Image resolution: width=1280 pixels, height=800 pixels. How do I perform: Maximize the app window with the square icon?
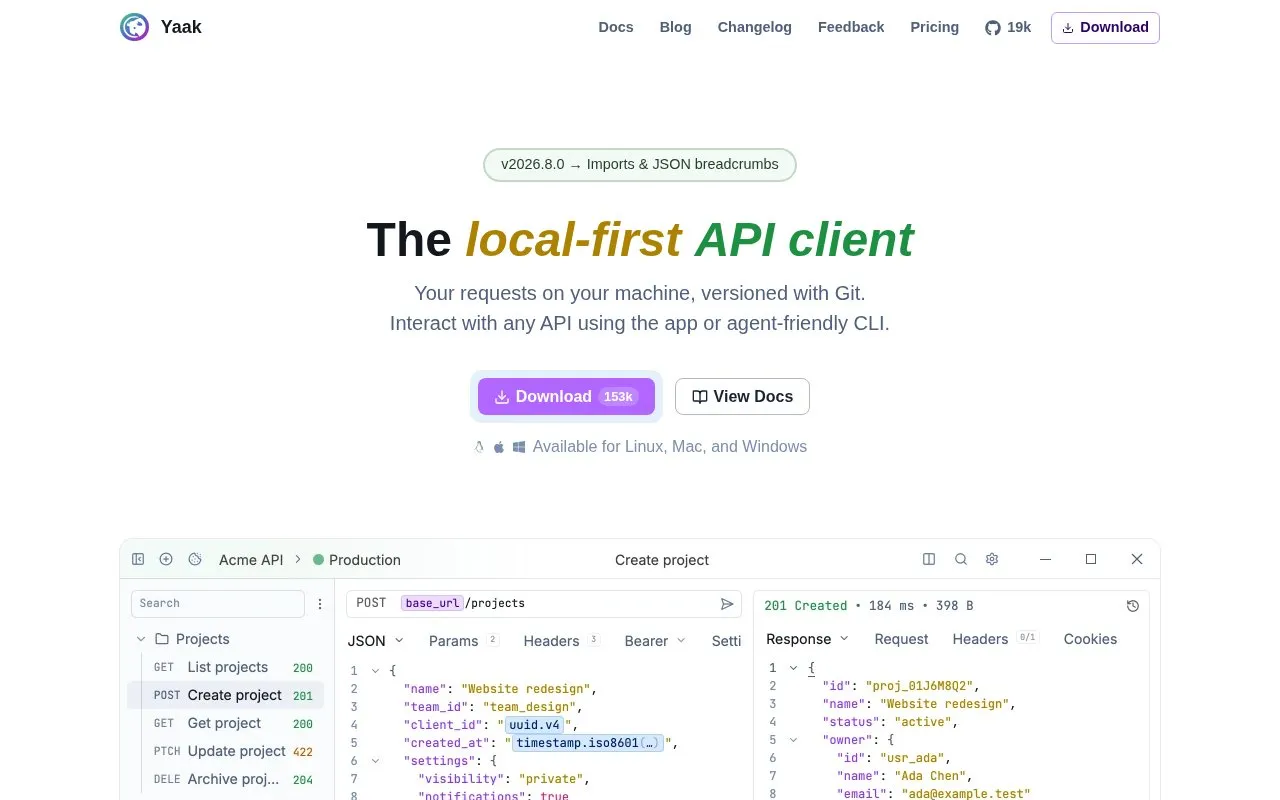[x=1091, y=559]
